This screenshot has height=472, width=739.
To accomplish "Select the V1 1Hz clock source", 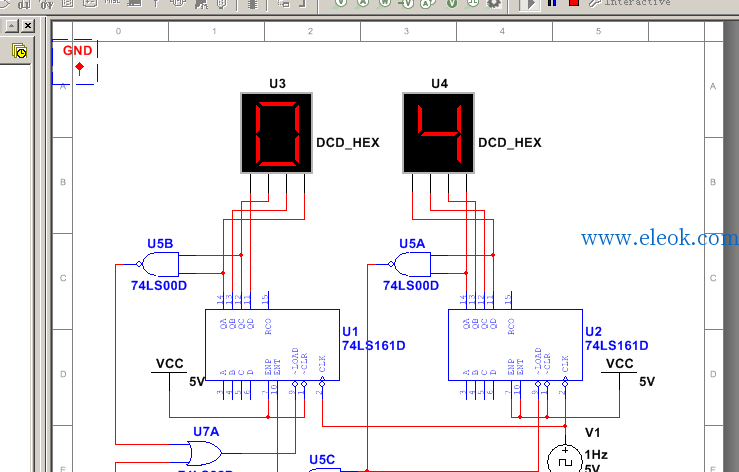I will tap(565, 459).
